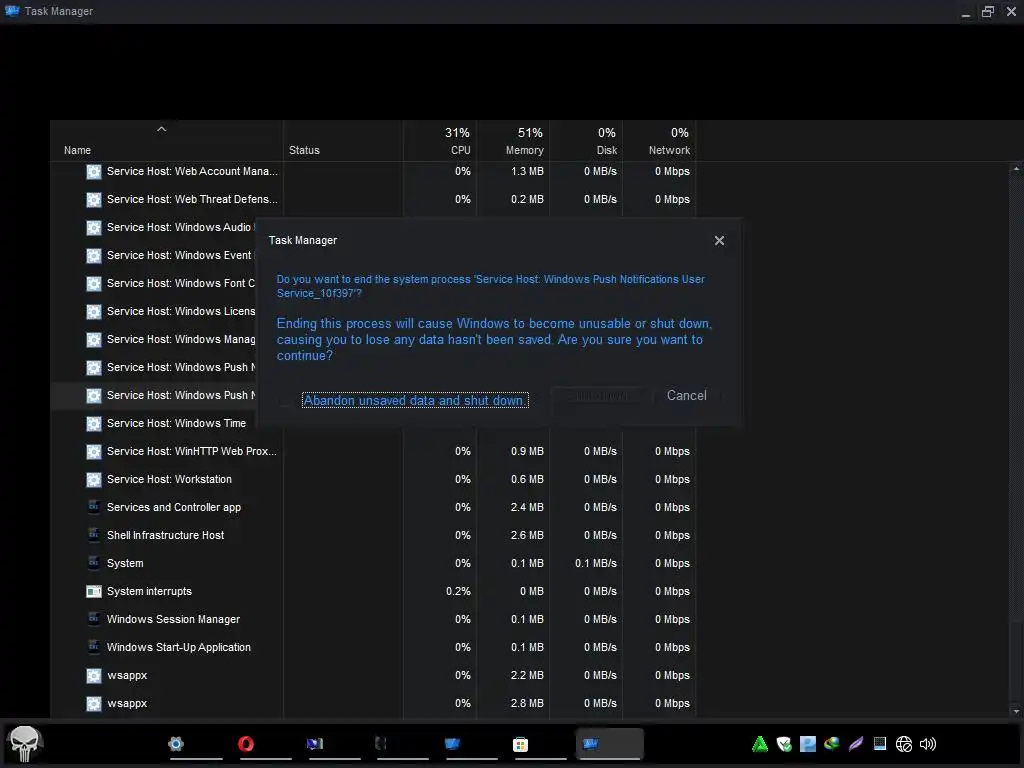Click the green triangle tray icon
The height and width of the screenshot is (768, 1024).
[760, 744]
